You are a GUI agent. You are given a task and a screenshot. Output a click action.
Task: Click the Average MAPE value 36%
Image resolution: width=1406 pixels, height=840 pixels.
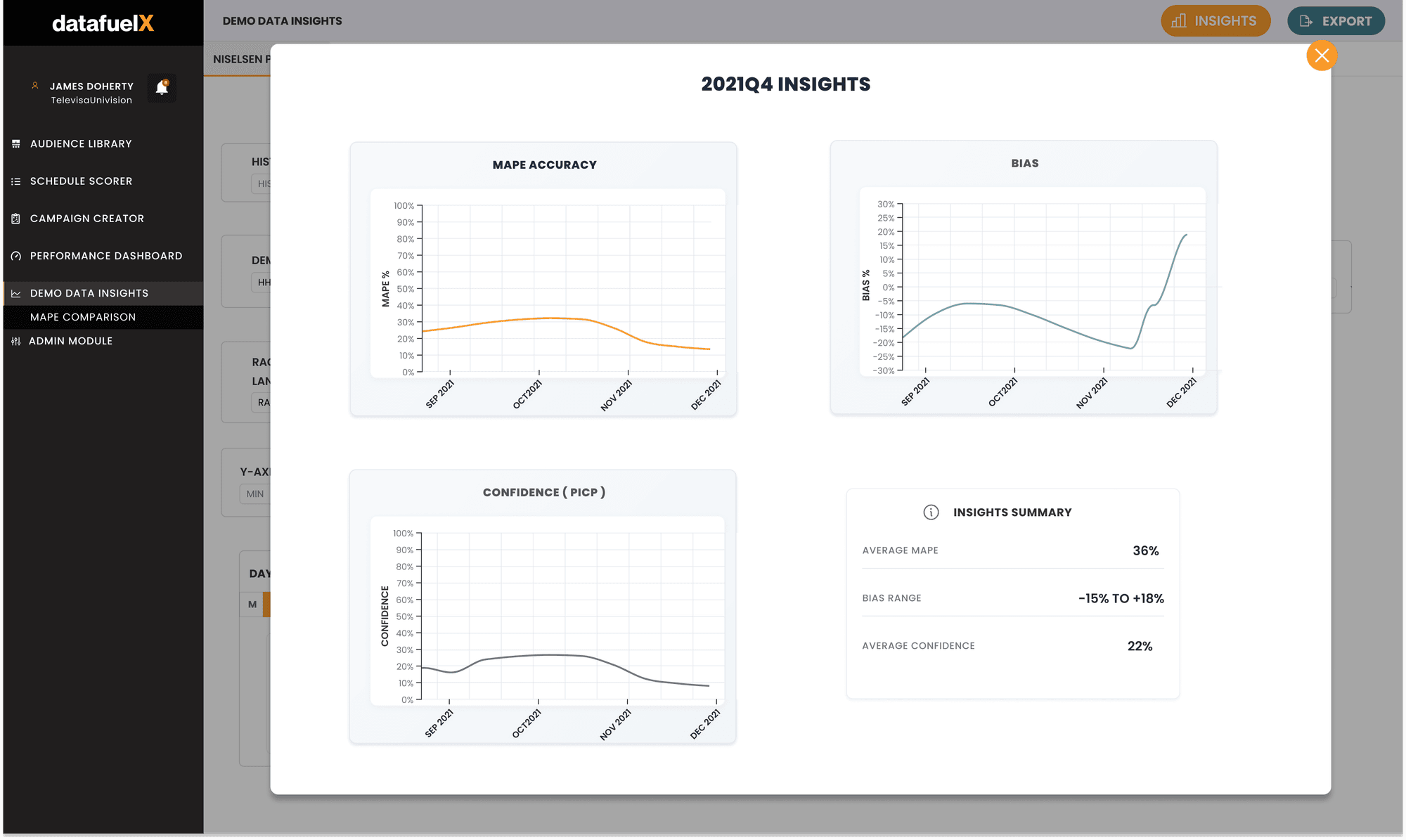[x=1145, y=551]
